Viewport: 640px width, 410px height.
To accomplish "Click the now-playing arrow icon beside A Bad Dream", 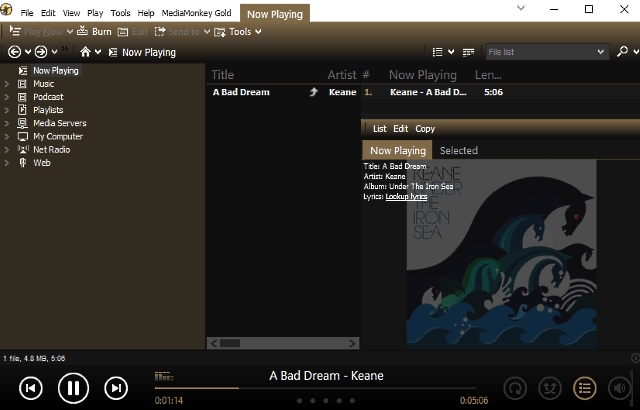I will click(313, 92).
